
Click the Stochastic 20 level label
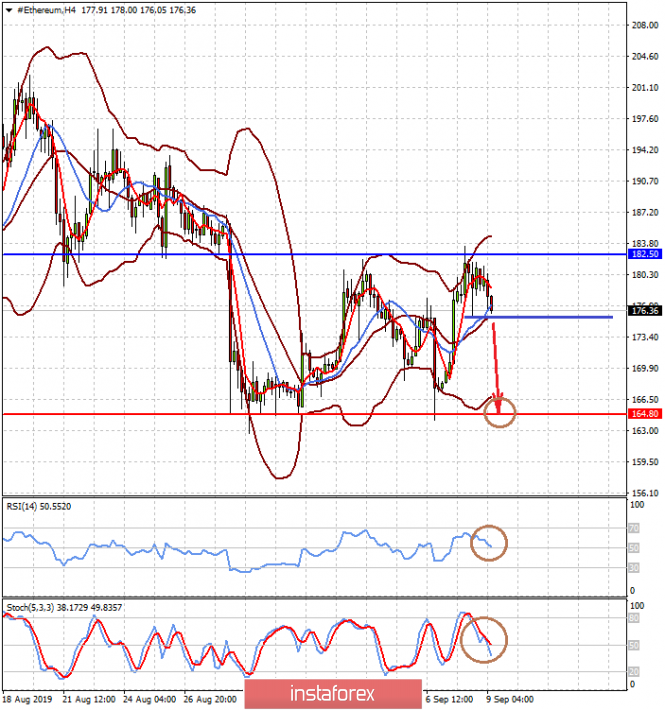[x=634, y=672]
